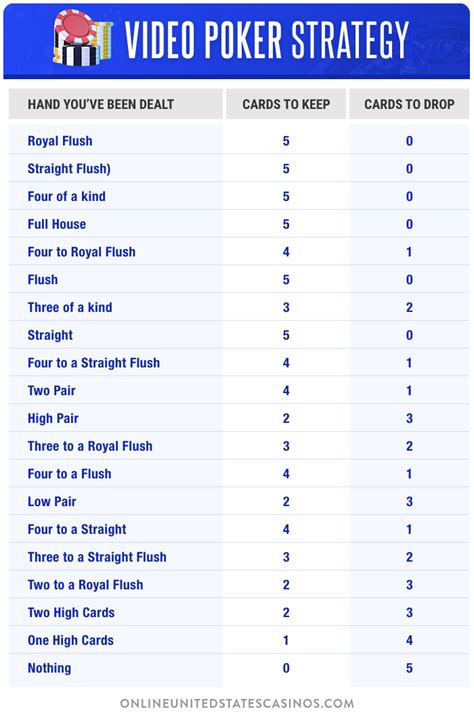Select the Hand You've Been Dealt header
This screenshot has height=722, width=474.
pyautogui.click(x=101, y=105)
